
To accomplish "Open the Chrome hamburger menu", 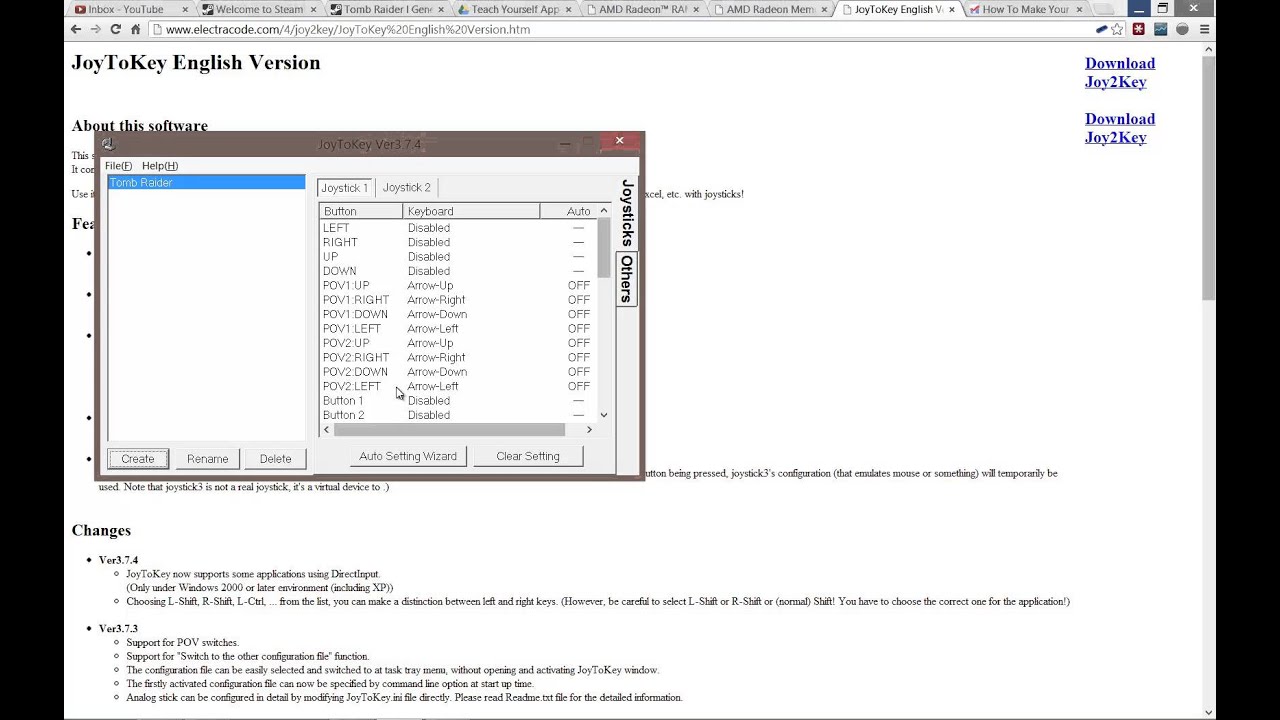I will coord(1204,29).
